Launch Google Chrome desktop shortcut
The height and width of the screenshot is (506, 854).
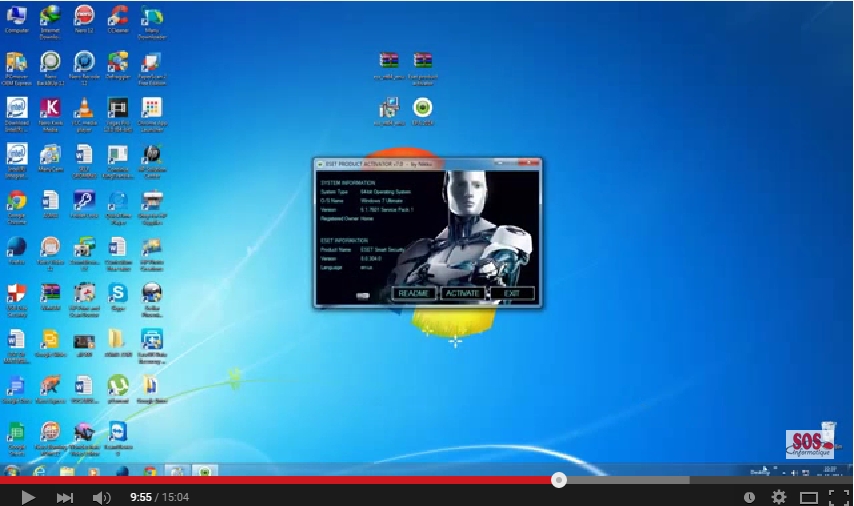tap(16, 207)
